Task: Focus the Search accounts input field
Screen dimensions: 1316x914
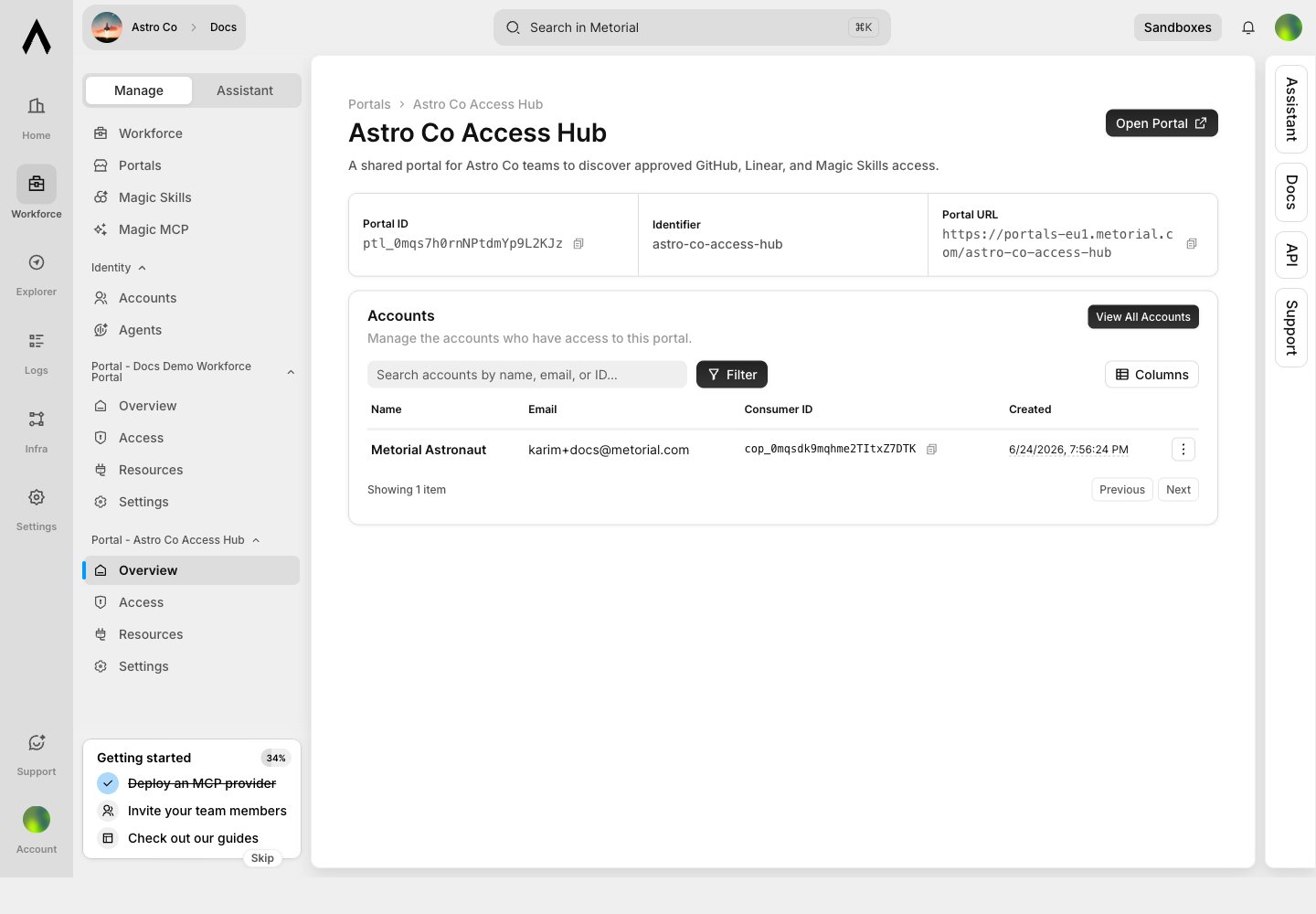Action: click(x=527, y=375)
